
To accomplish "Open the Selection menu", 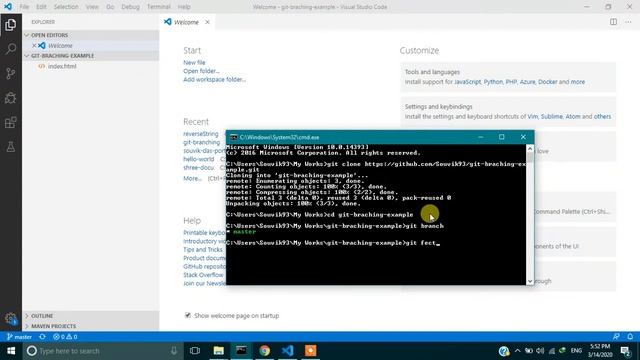I will click(66, 7).
